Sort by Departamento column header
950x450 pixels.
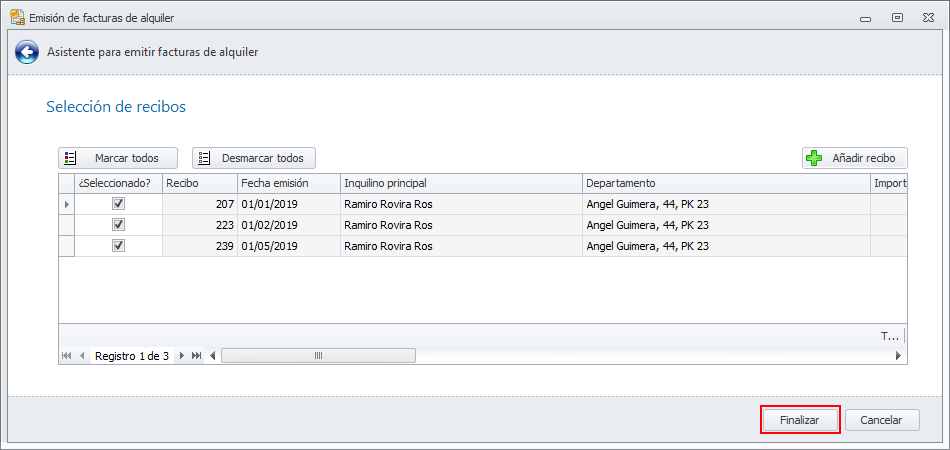pos(726,183)
